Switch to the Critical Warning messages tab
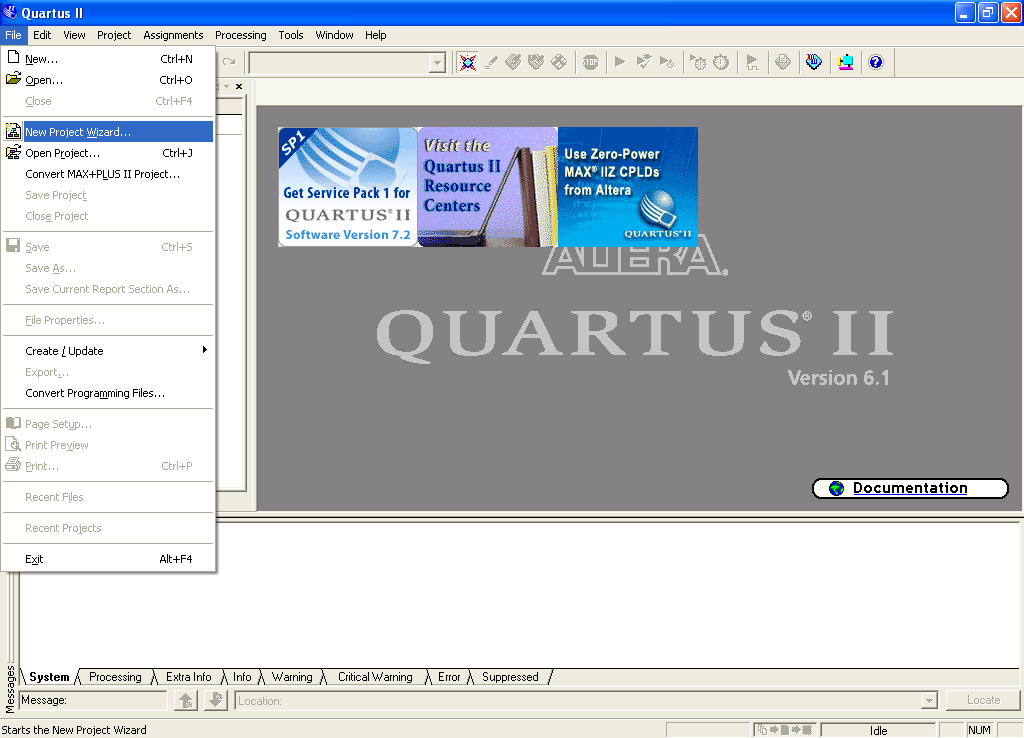This screenshot has height=738, width=1024. [374, 677]
